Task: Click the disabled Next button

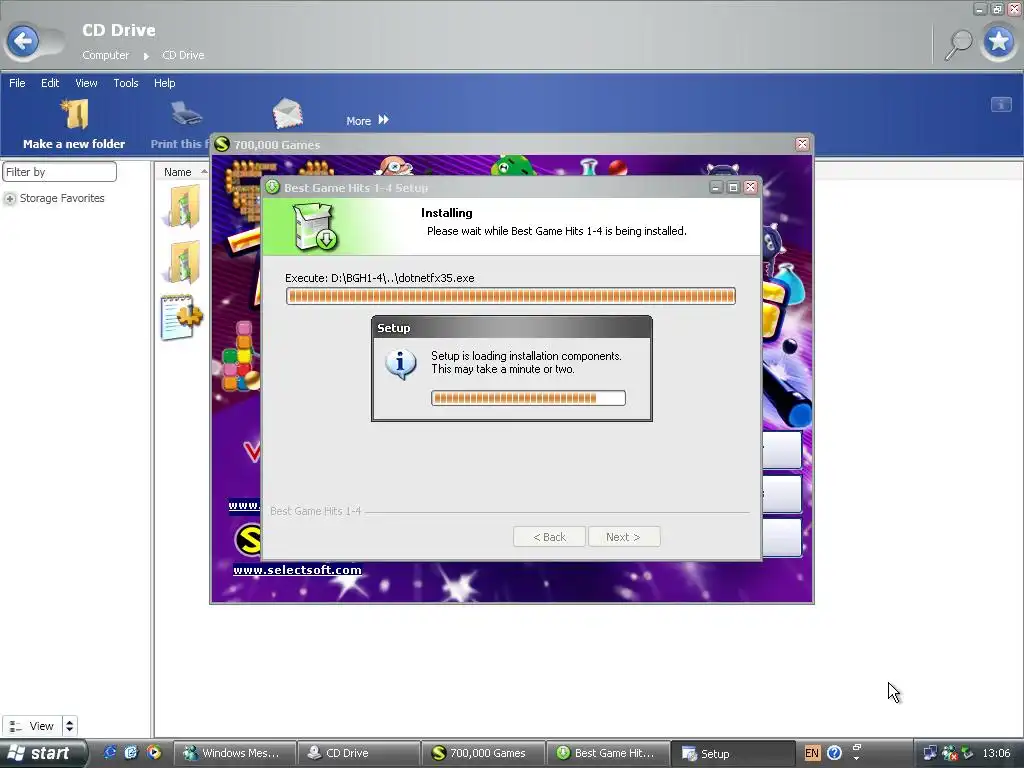Action: [x=624, y=537]
